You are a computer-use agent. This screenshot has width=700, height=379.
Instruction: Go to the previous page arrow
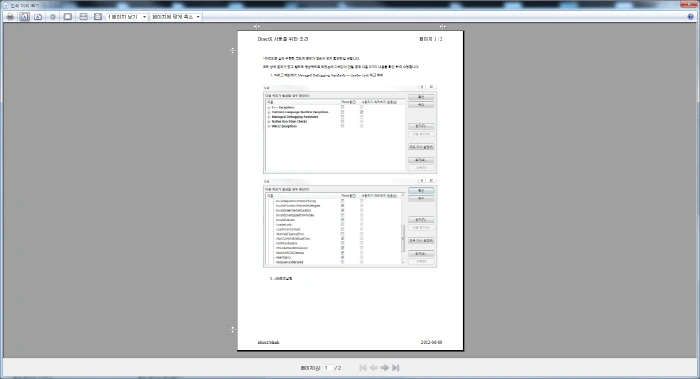[373, 367]
